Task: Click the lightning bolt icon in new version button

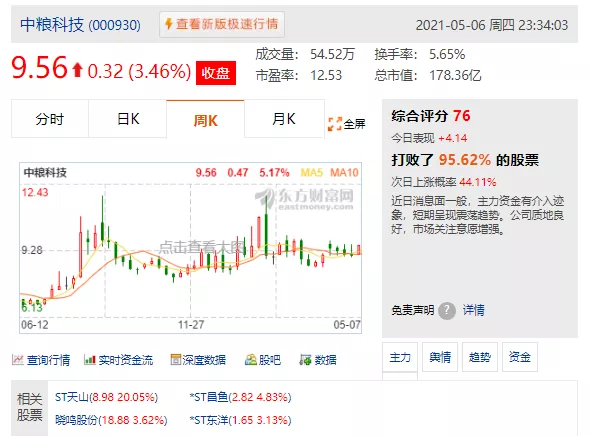Action: coord(169,24)
